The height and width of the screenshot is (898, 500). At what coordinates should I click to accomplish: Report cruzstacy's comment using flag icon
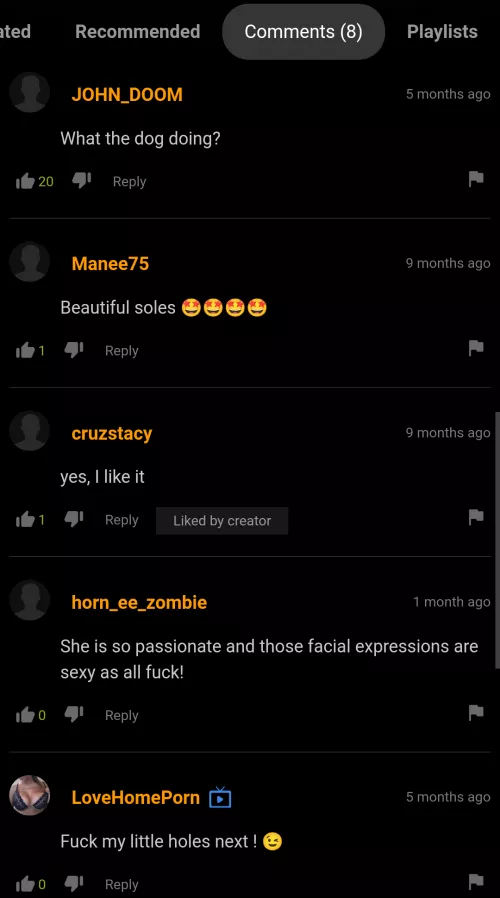click(476, 518)
